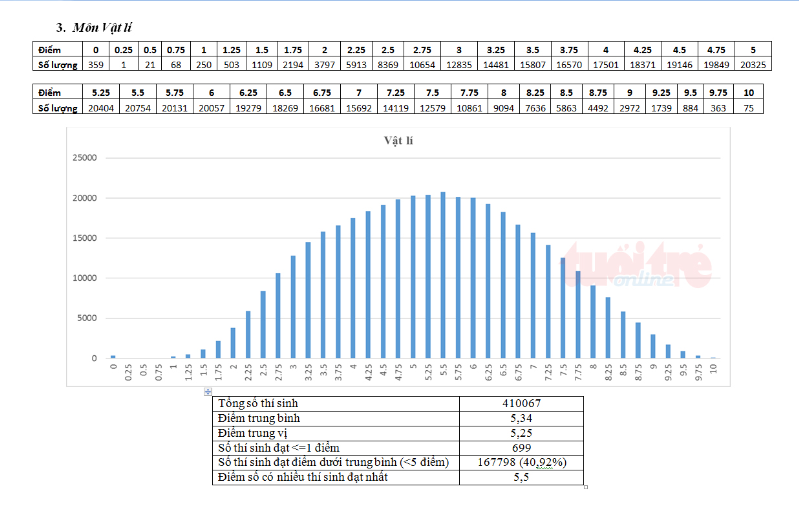Click the tallest bar at score 5.5
This screenshot has height=522, width=799.
[x=443, y=275]
